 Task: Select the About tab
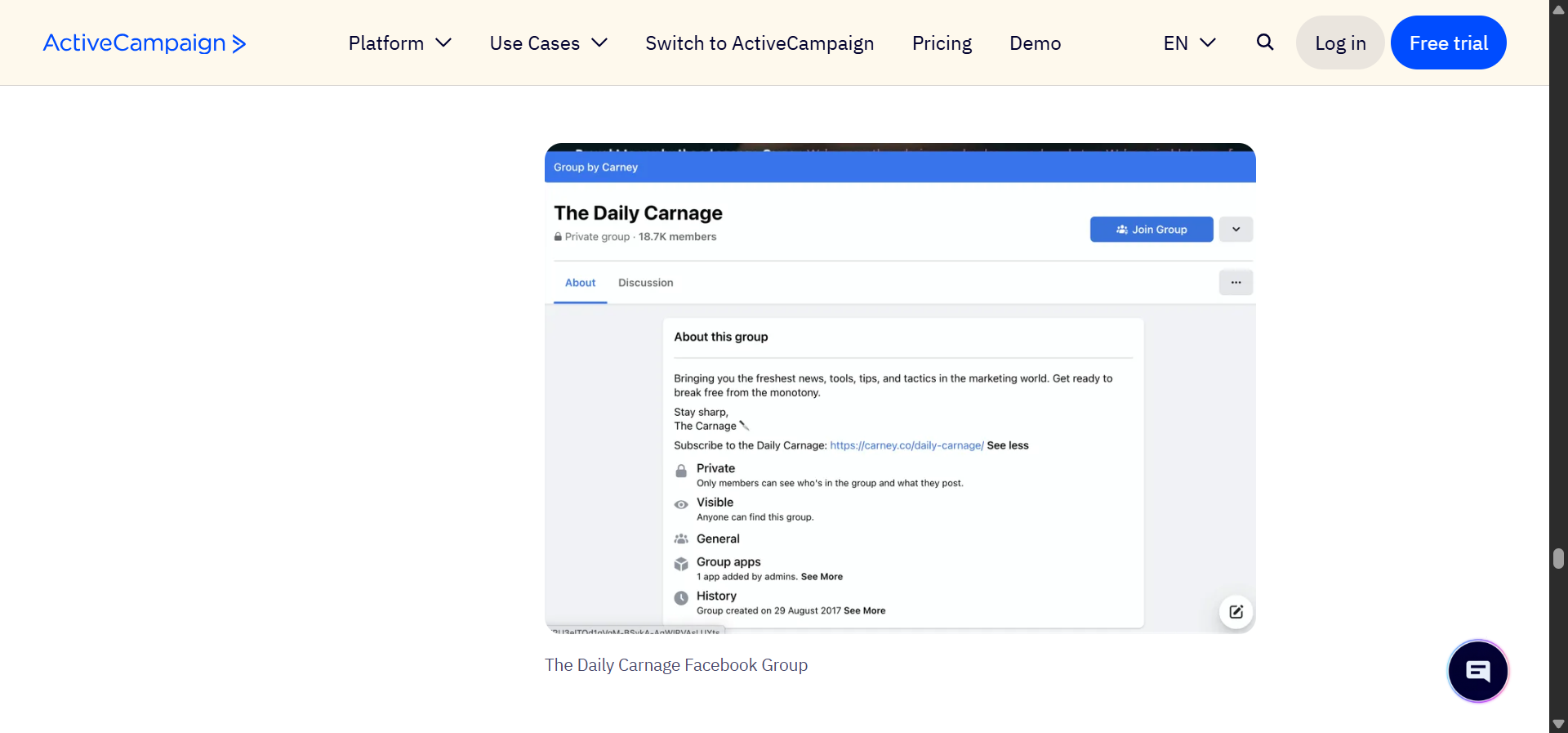point(580,283)
